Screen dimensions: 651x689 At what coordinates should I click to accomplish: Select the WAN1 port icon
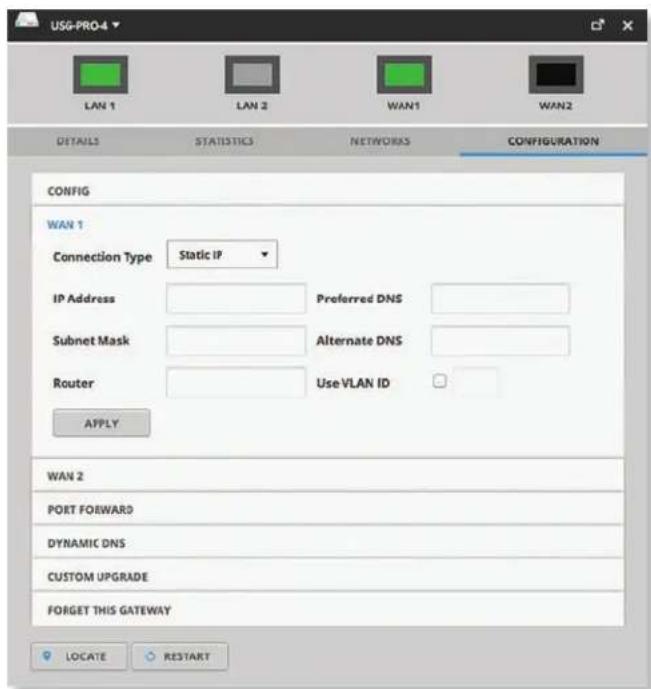(x=404, y=75)
